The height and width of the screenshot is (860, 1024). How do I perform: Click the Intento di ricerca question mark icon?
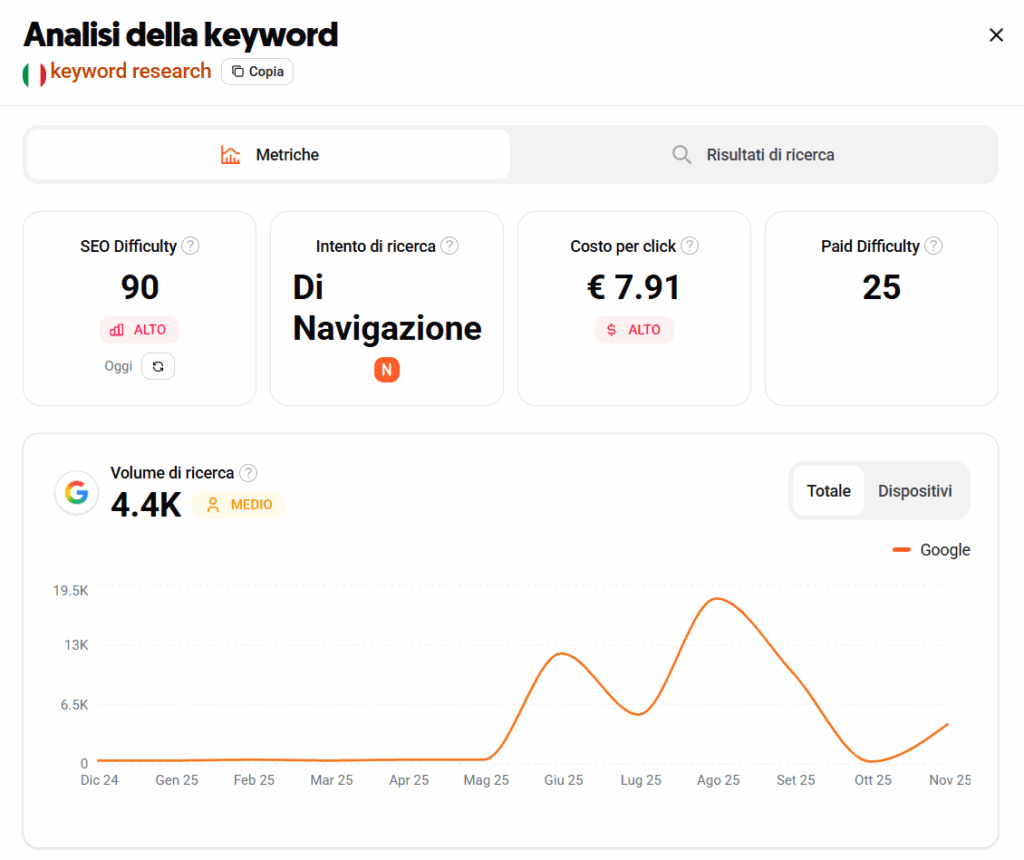click(x=450, y=246)
